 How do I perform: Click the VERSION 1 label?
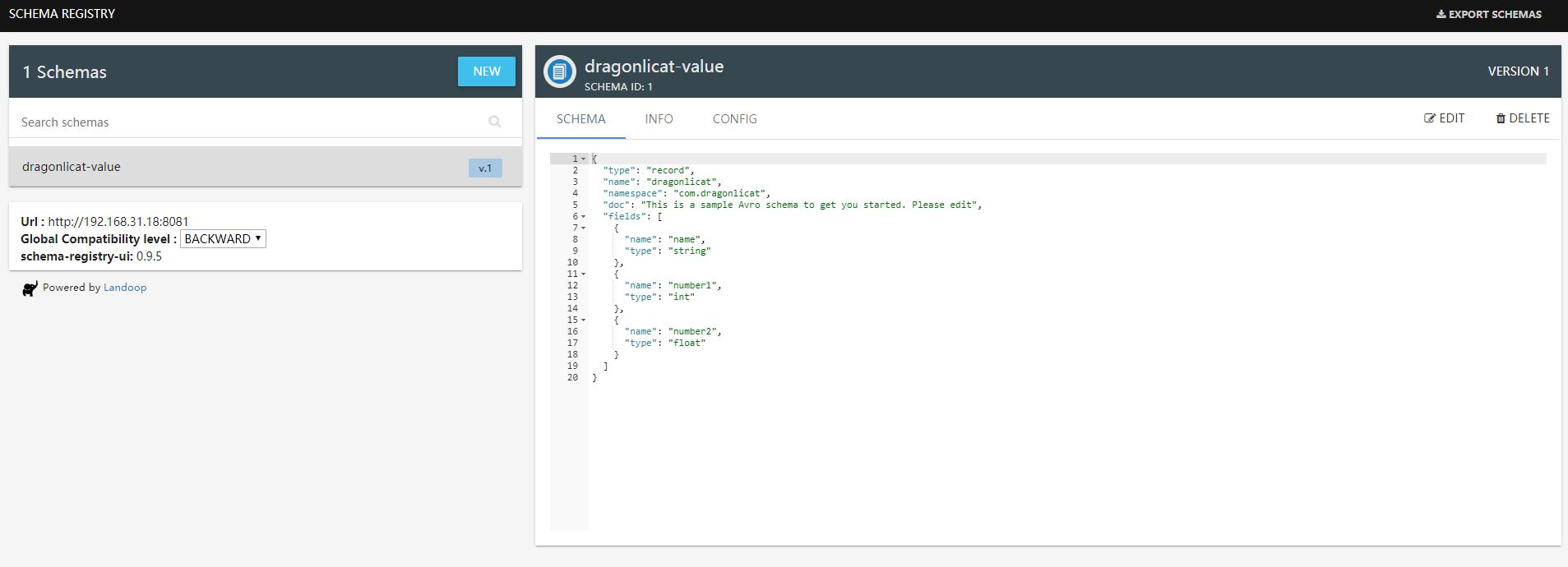coord(1518,71)
